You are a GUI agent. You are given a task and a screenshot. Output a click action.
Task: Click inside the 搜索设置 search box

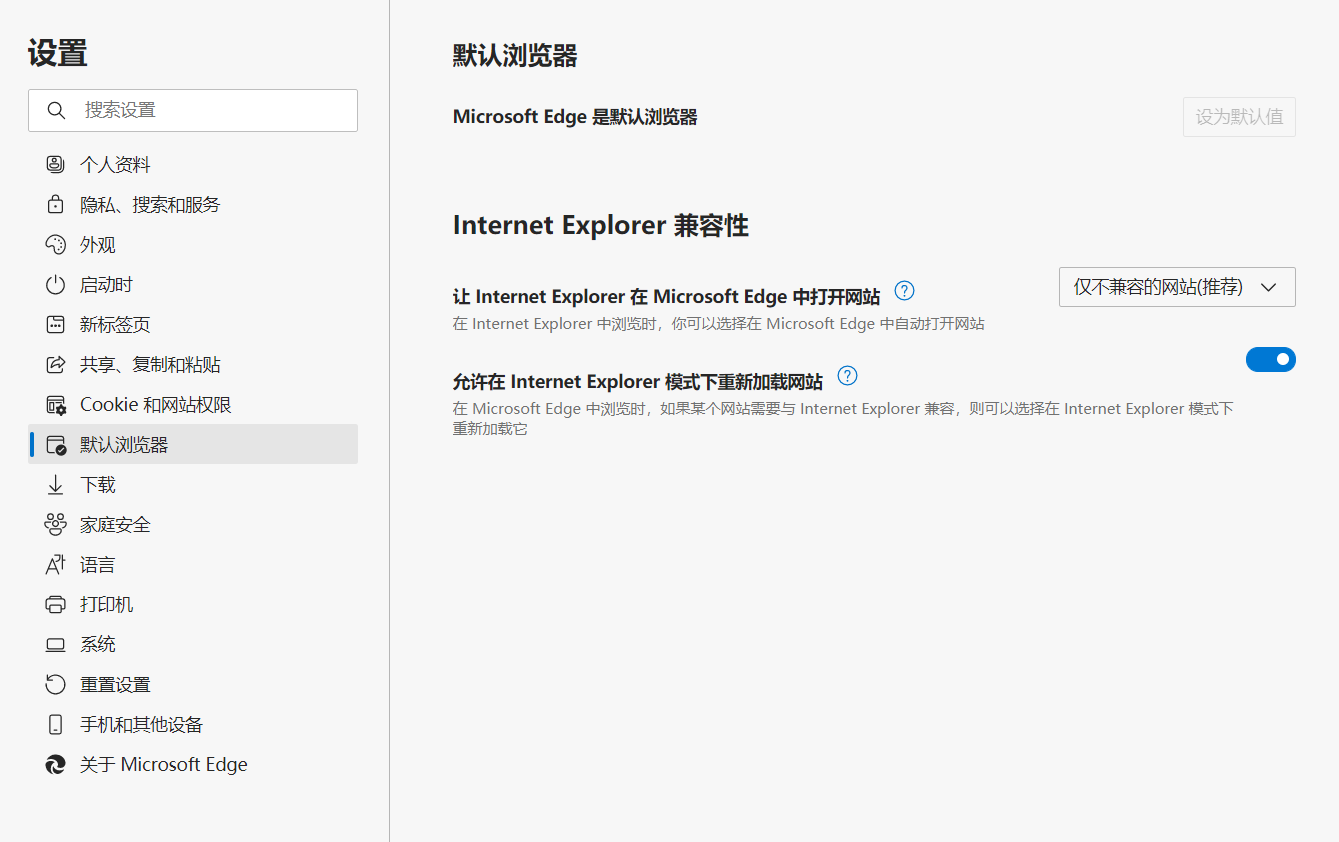click(200, 110)
